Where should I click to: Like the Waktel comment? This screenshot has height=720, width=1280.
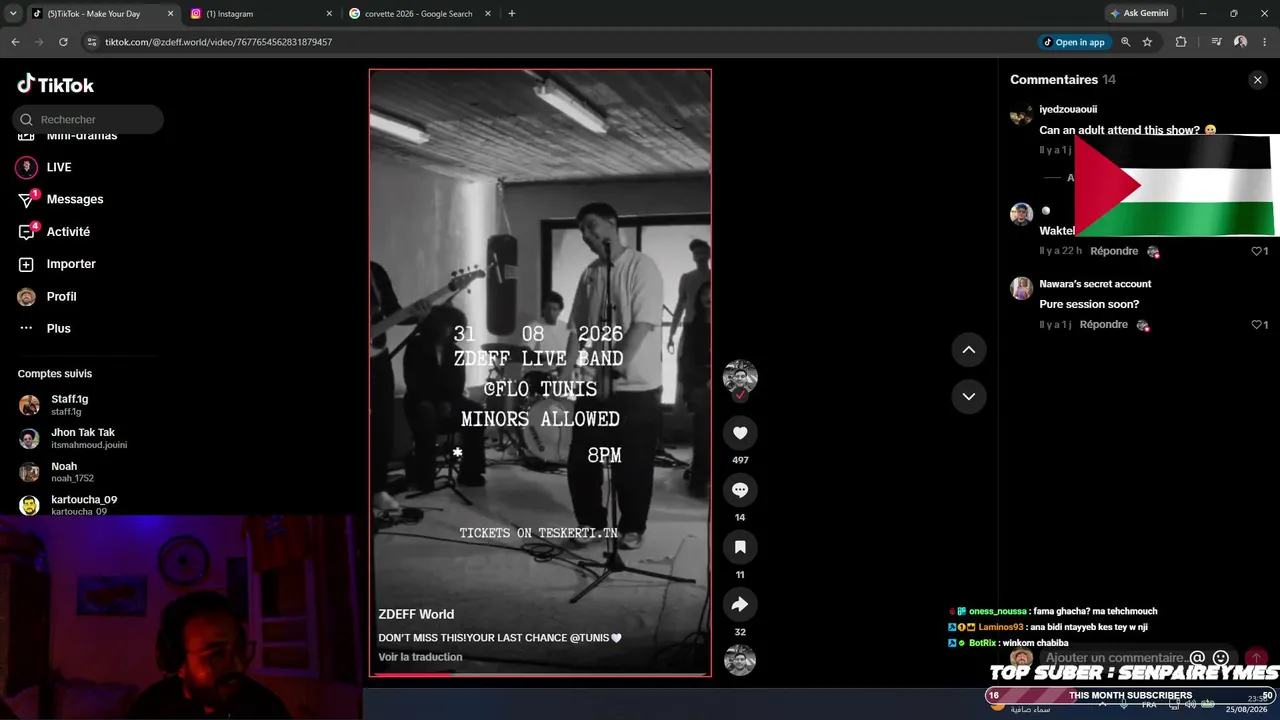(x=1257, y=251)
